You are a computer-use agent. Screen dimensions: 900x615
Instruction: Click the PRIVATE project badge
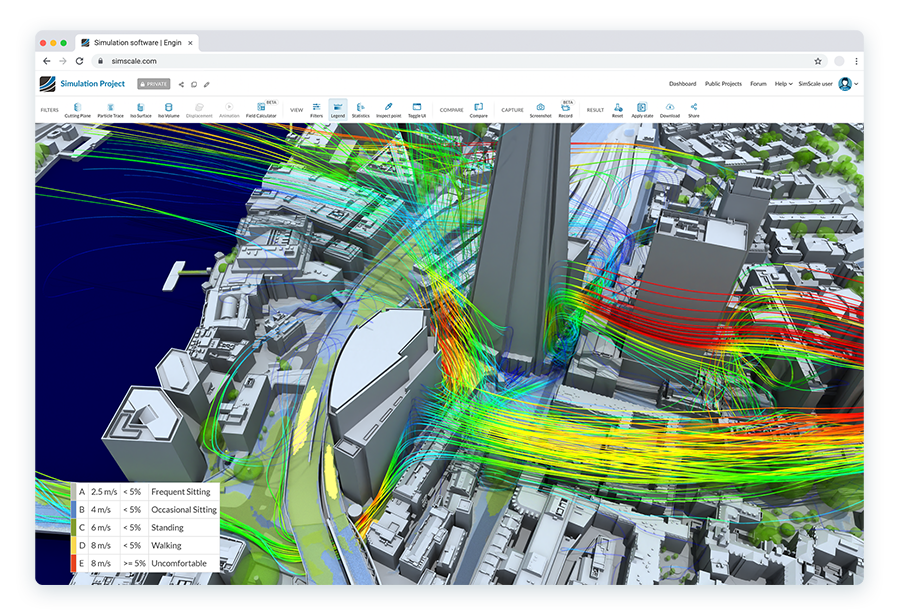click(x=154, y=84)
